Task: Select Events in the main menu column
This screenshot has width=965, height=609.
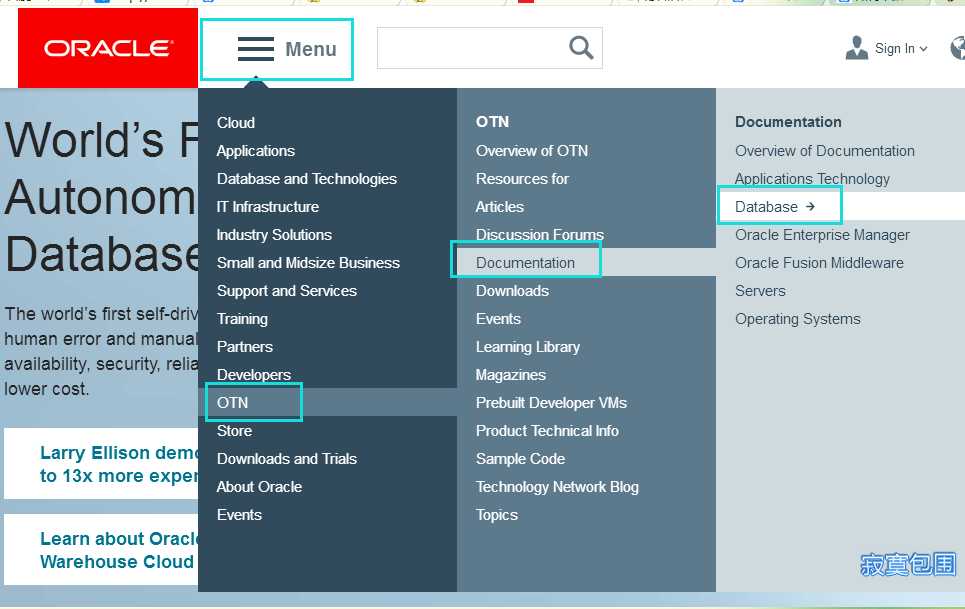Action: click(x=239, y=515)
